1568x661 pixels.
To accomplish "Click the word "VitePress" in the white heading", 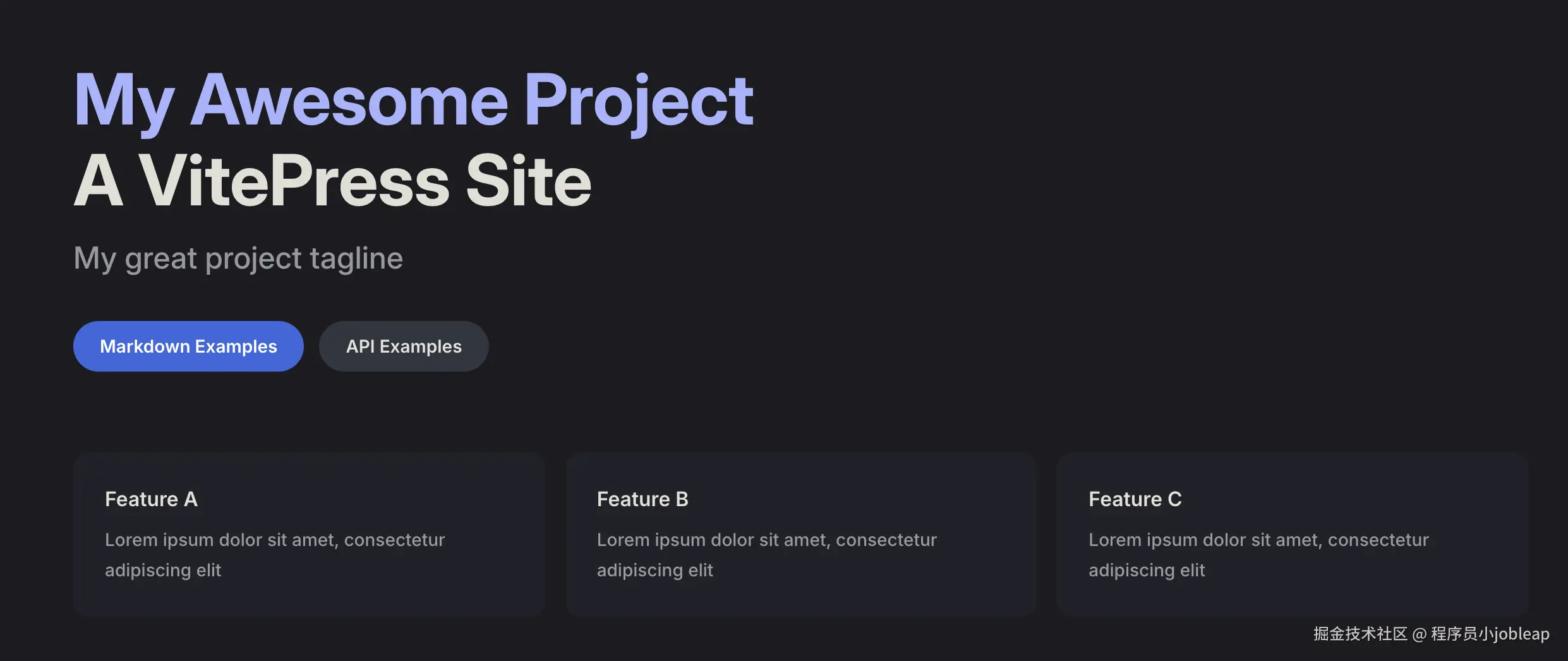I will click(x=294, y=181).
